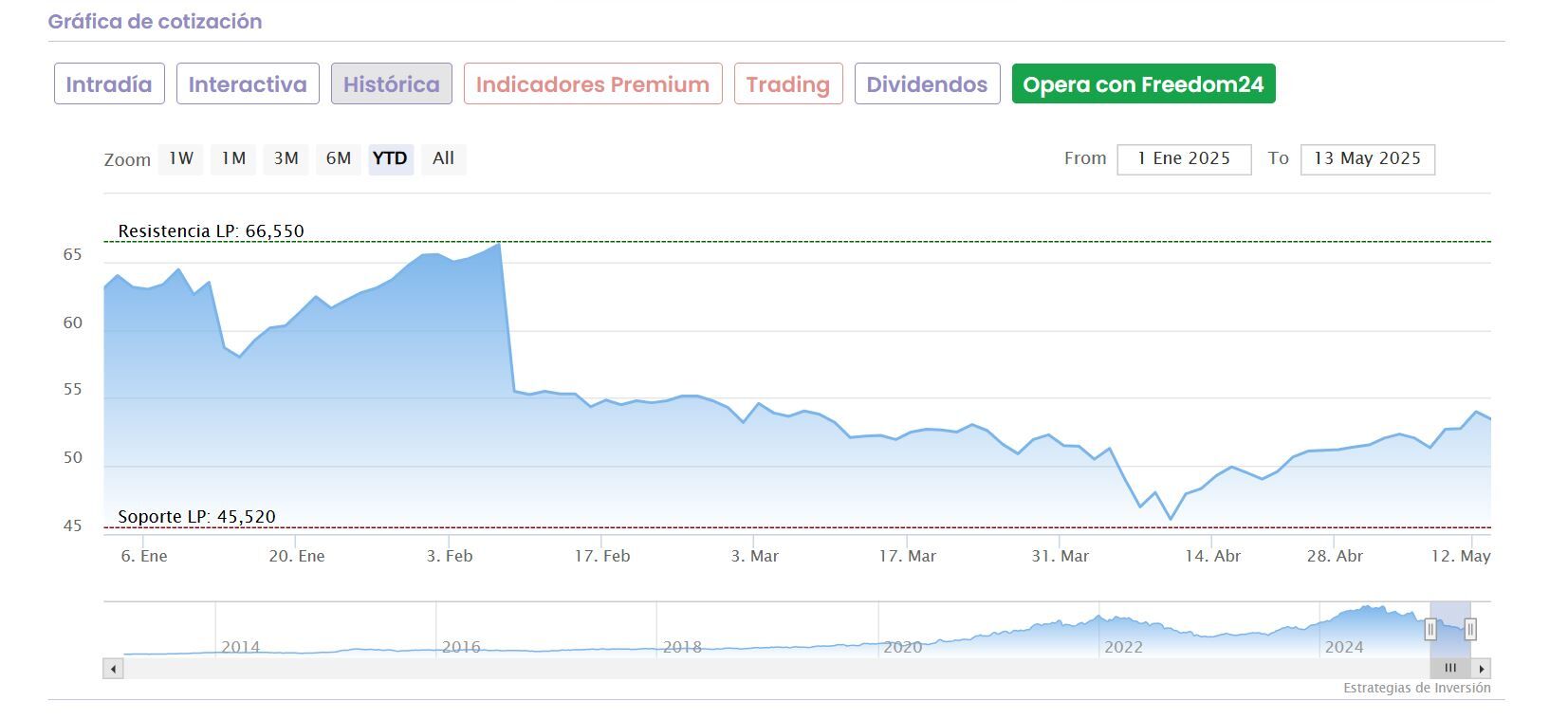View the Dividendos tab
Screen dimensions: 1568x719
(927, 84)
